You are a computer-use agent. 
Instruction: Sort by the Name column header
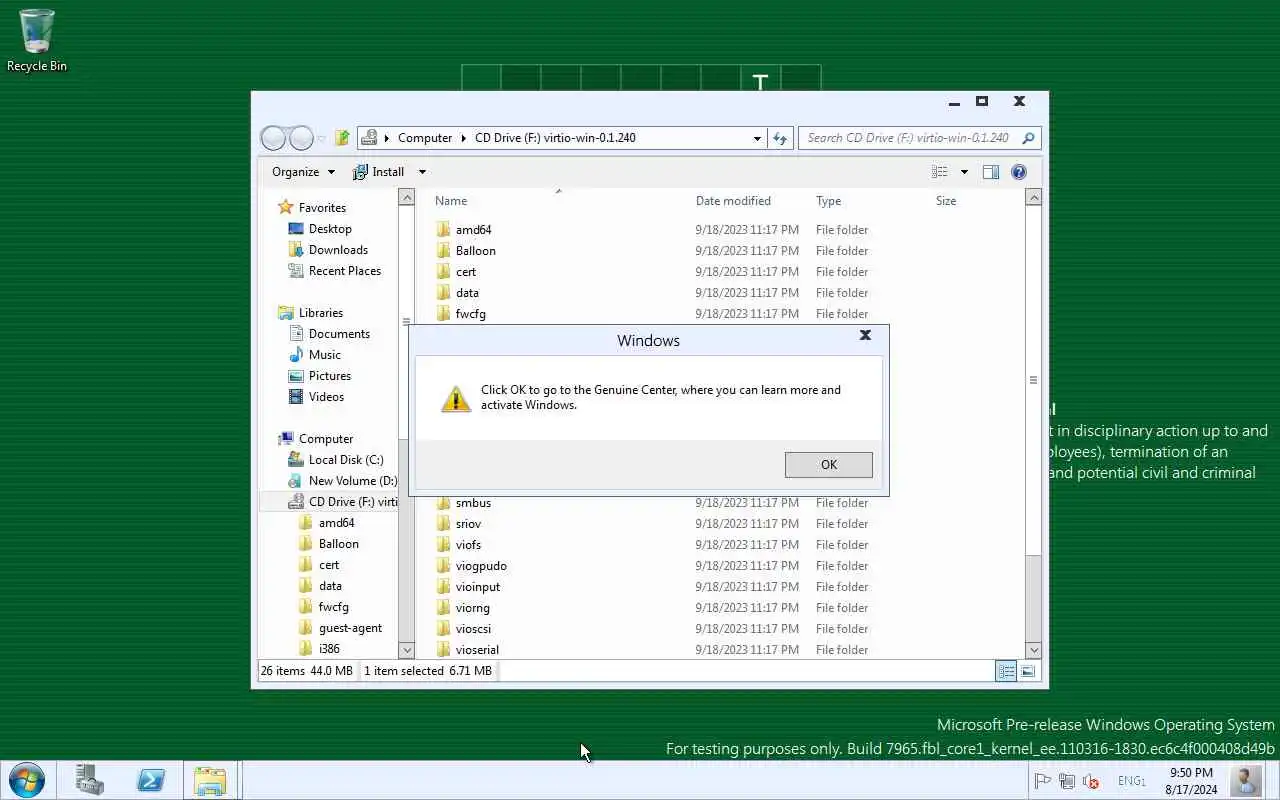(451, 201)
